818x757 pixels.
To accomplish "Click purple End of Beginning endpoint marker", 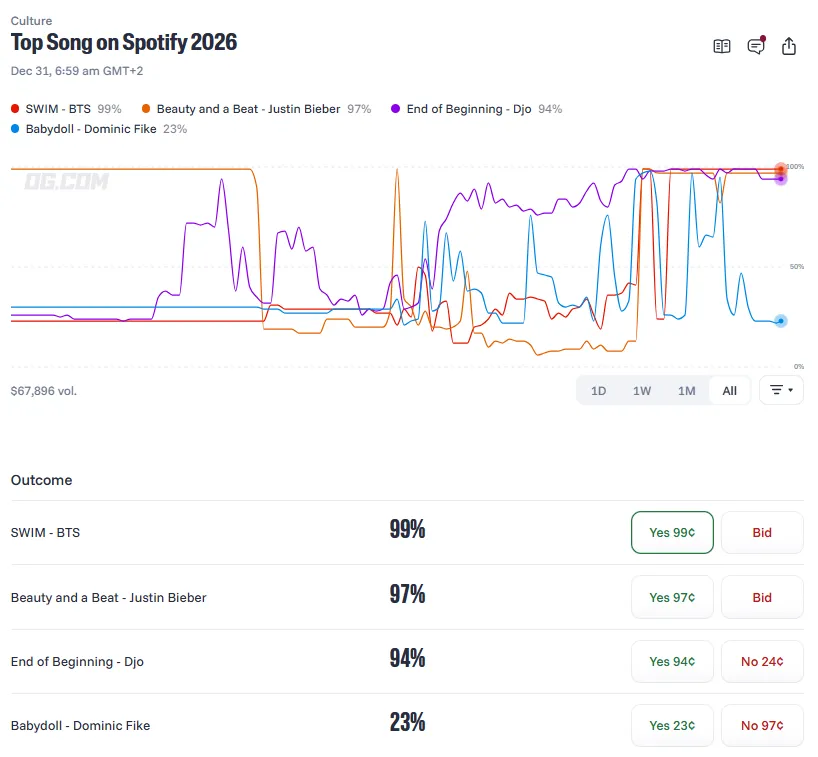I will pos(780,179).
